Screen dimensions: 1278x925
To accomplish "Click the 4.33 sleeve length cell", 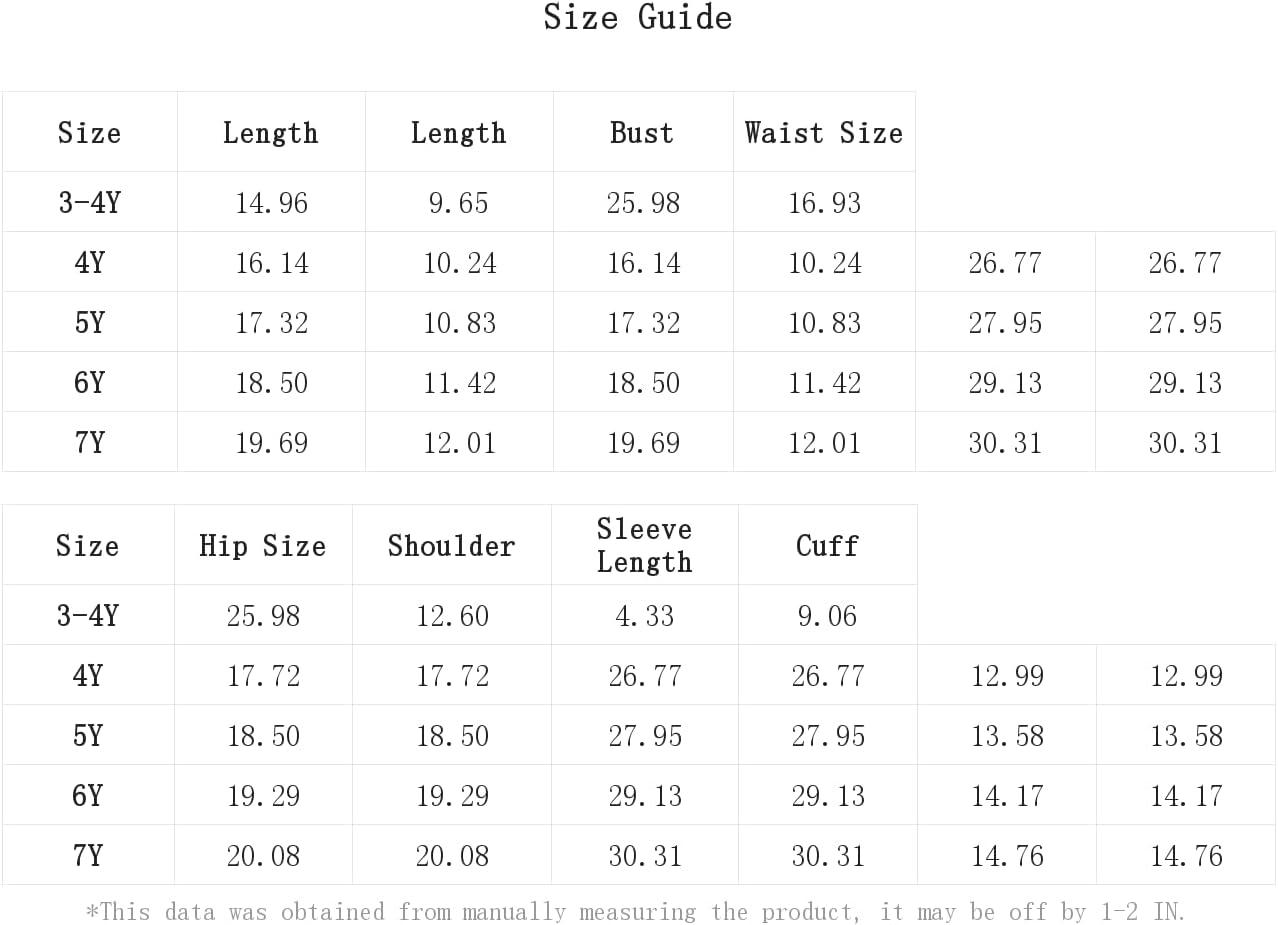I will point(645,616).
